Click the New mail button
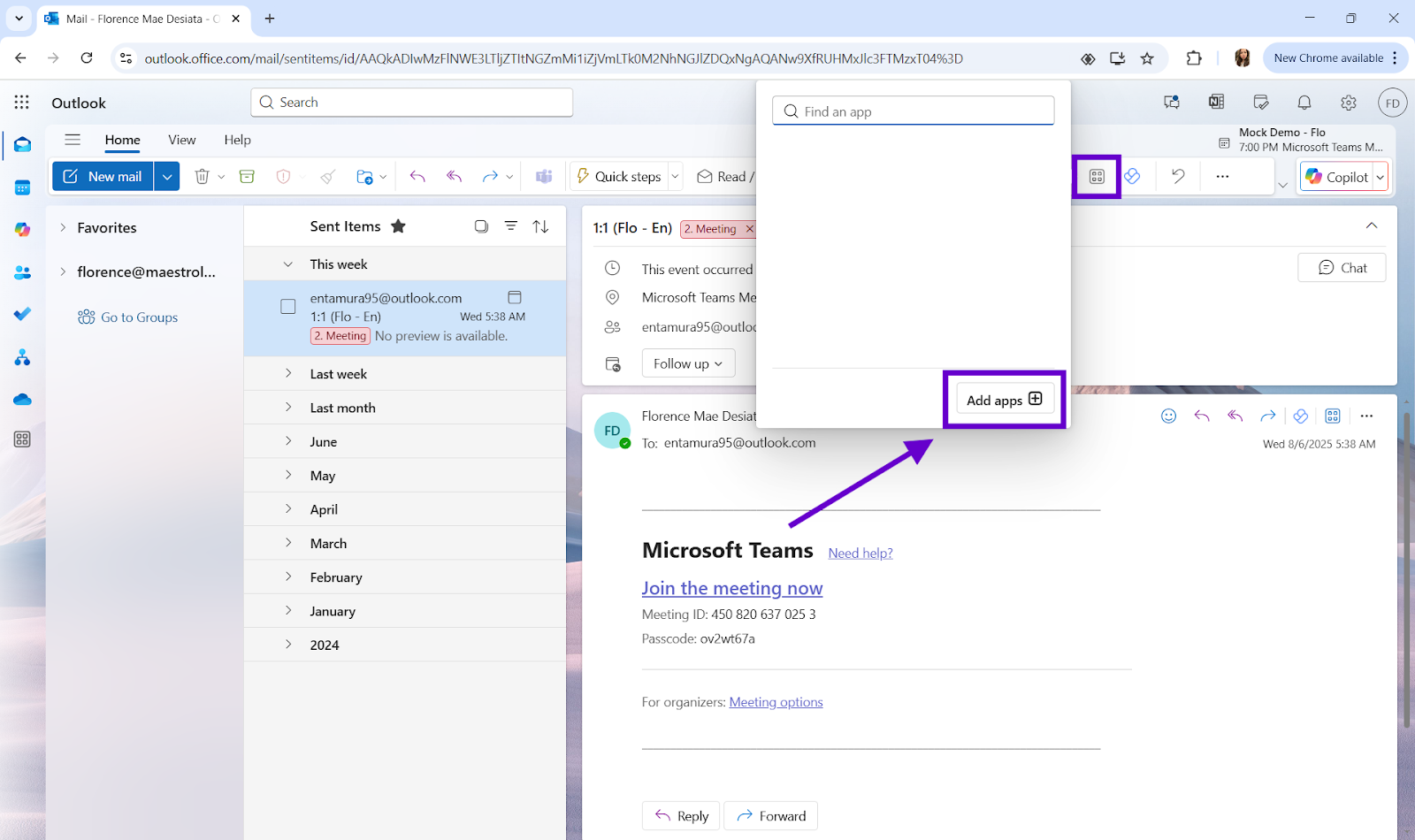This screenshot has height=840, width=1415. (103, 177)
